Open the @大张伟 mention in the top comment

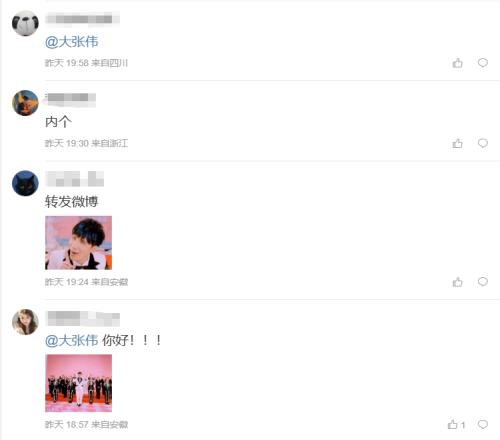72,42
